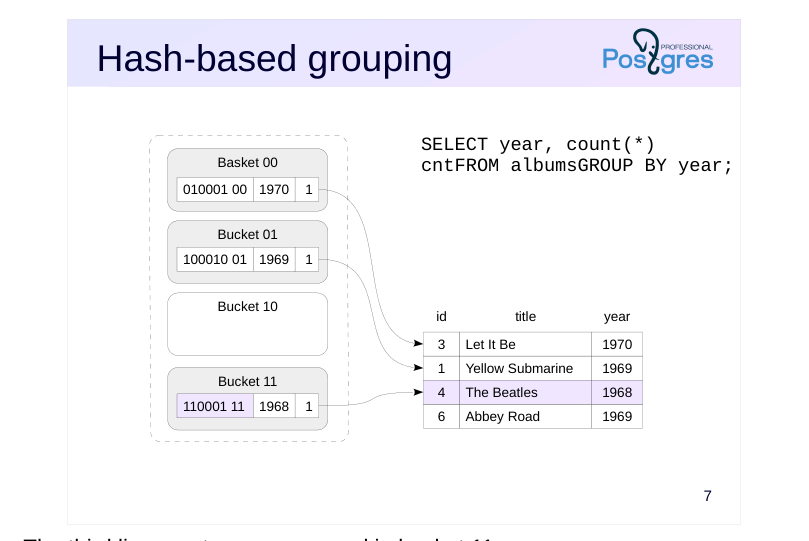Image resolution: width=809 pixels, height=541 pixels.
Task: Click year 1970 inside Basket 00
Action: point(274,189)
